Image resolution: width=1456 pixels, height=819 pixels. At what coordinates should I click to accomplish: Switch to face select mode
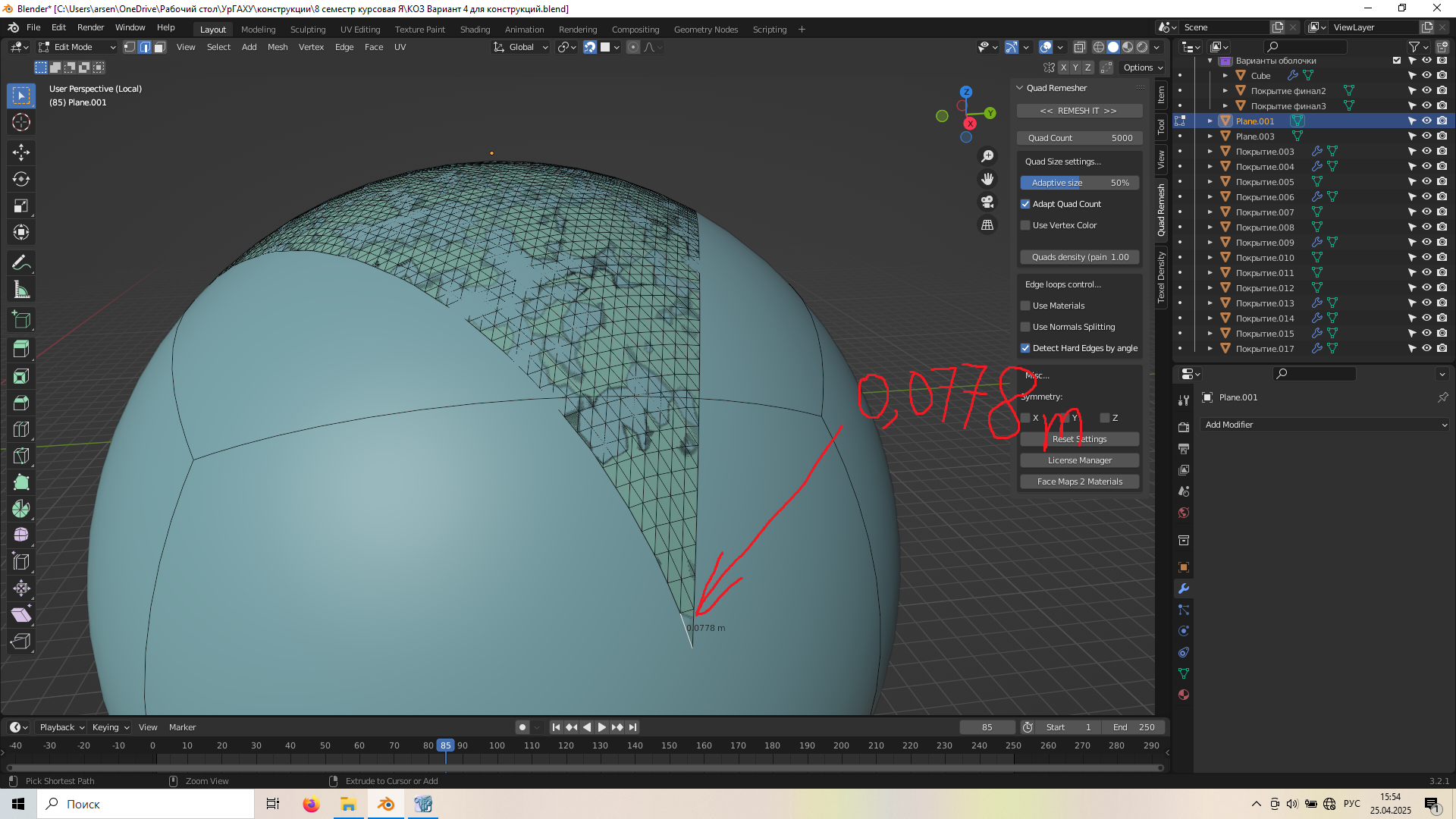[159, 47]
